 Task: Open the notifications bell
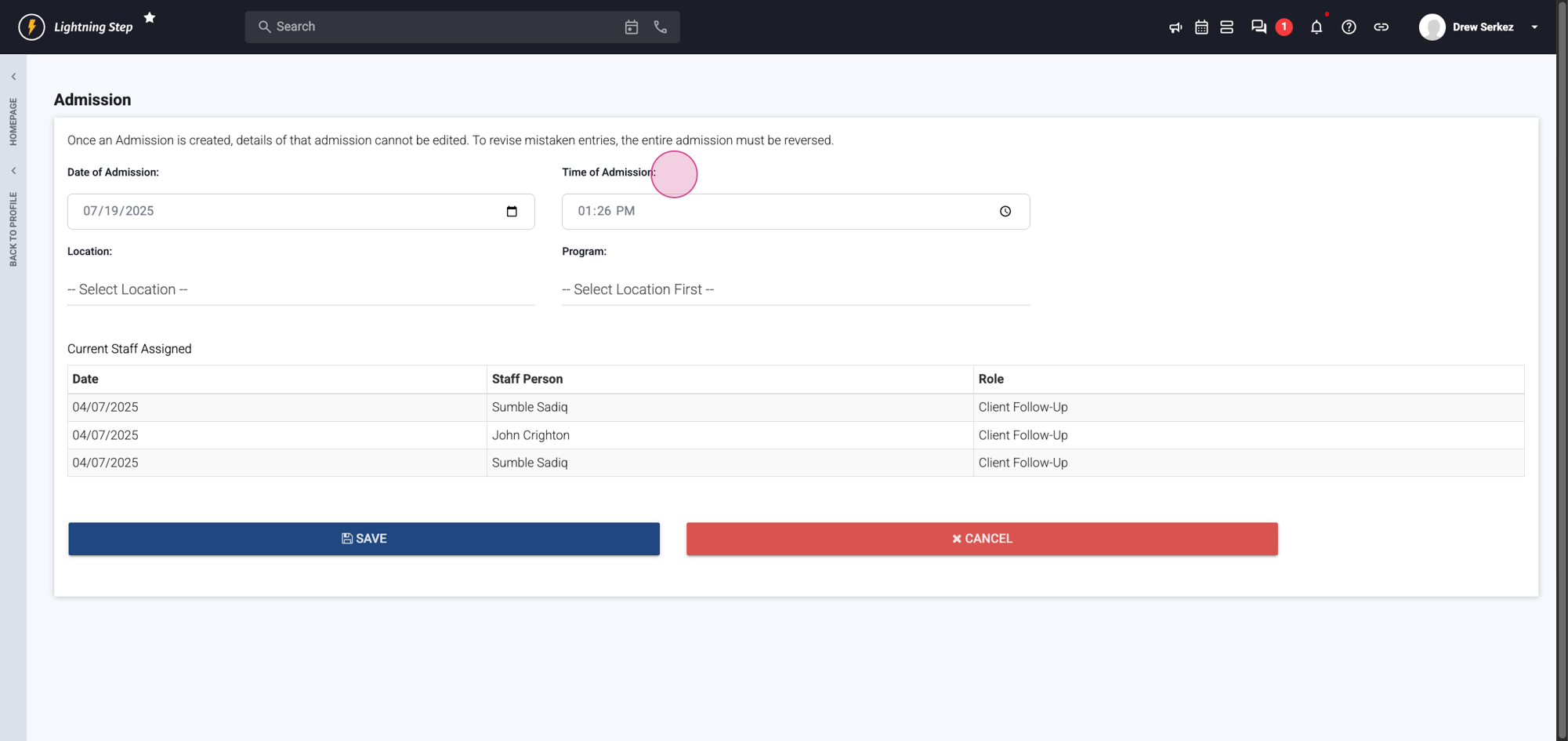(x=1316, y=27)
